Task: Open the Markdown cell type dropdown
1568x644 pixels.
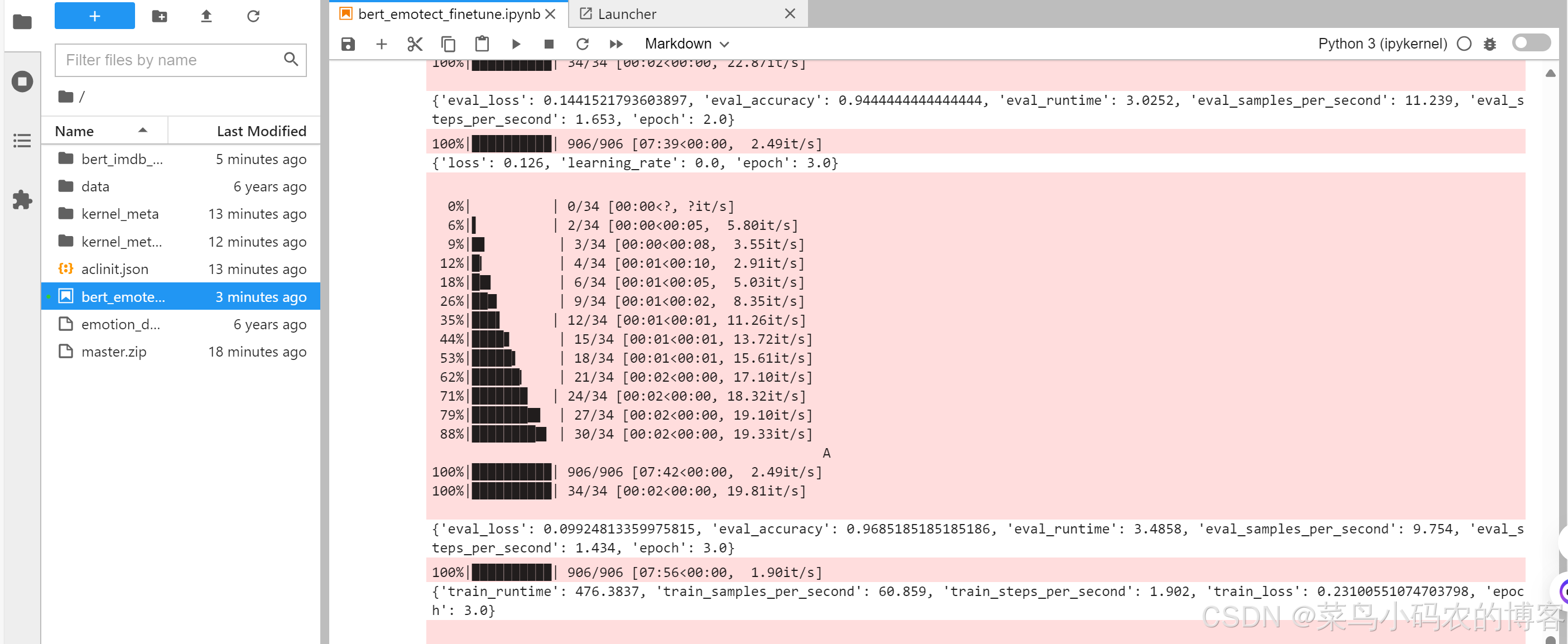Action: (x=686, y=44)
